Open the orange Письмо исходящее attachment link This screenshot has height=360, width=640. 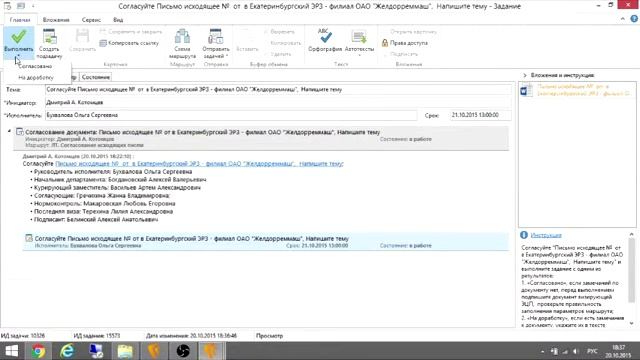(584, 90)
